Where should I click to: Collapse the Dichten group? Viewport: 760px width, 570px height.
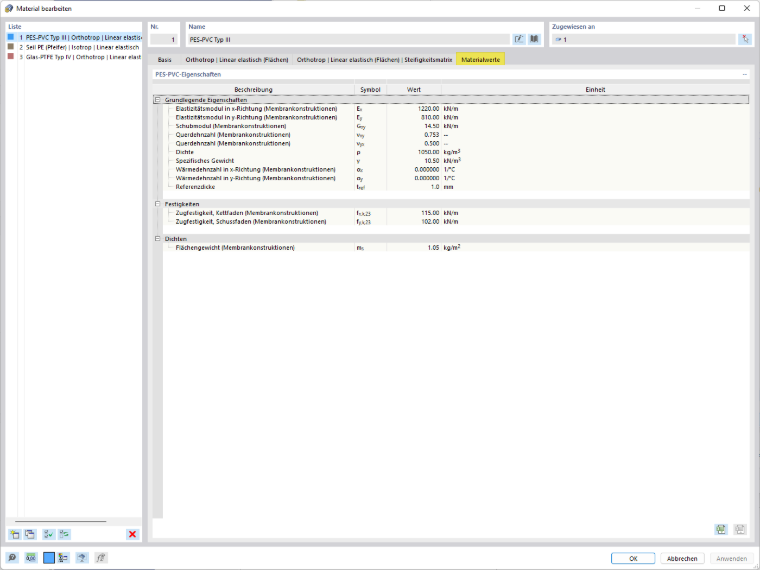click(158, 239)
